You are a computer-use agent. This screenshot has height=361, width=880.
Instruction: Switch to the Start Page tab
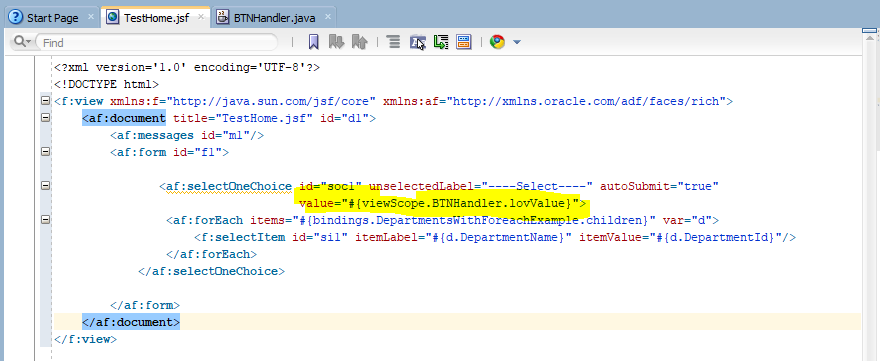tap(52, 17)
